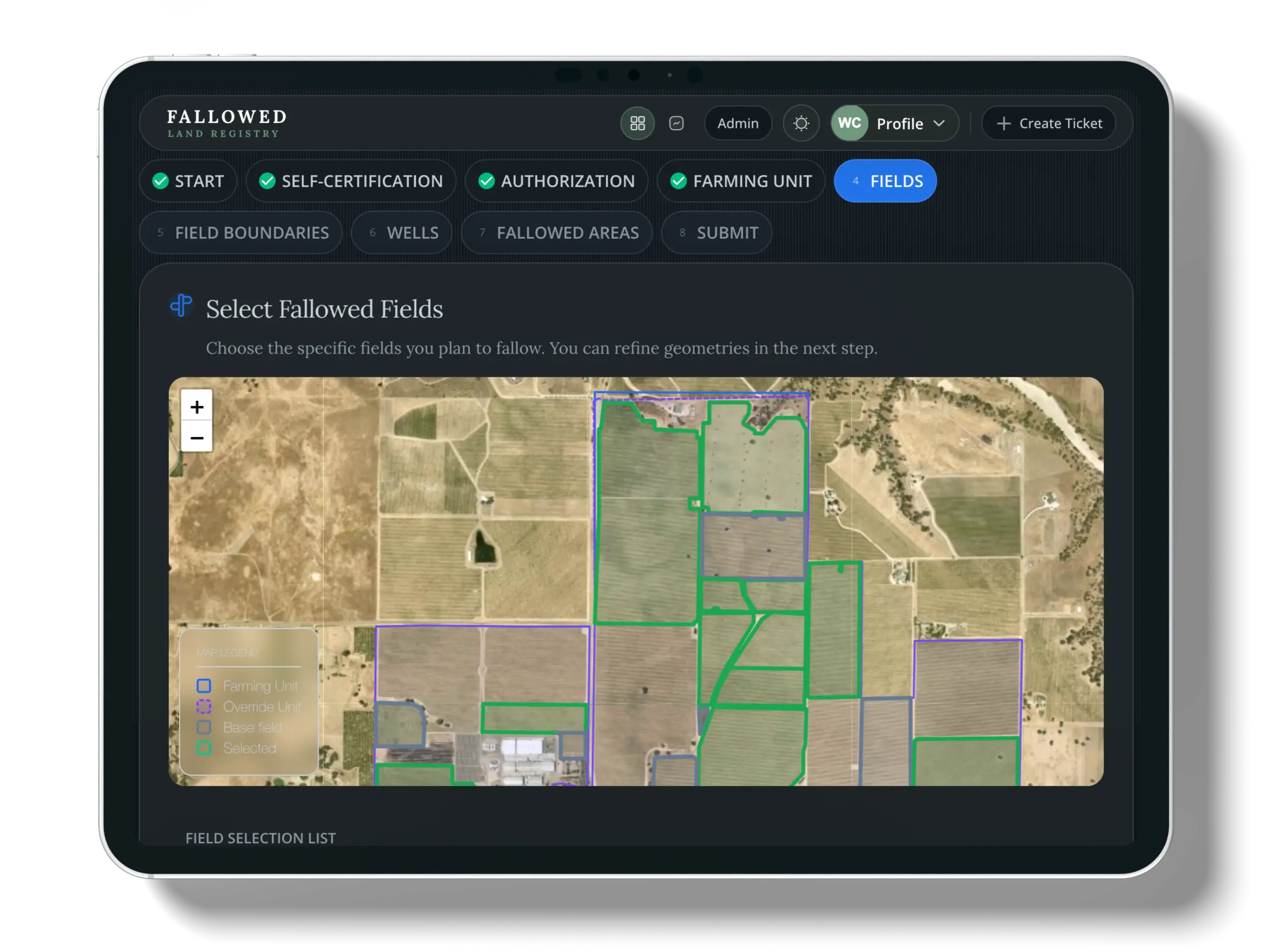This screenshot has height=952, width=1276.
Task: Click the WC avatar badge
Action: (849, 123)
